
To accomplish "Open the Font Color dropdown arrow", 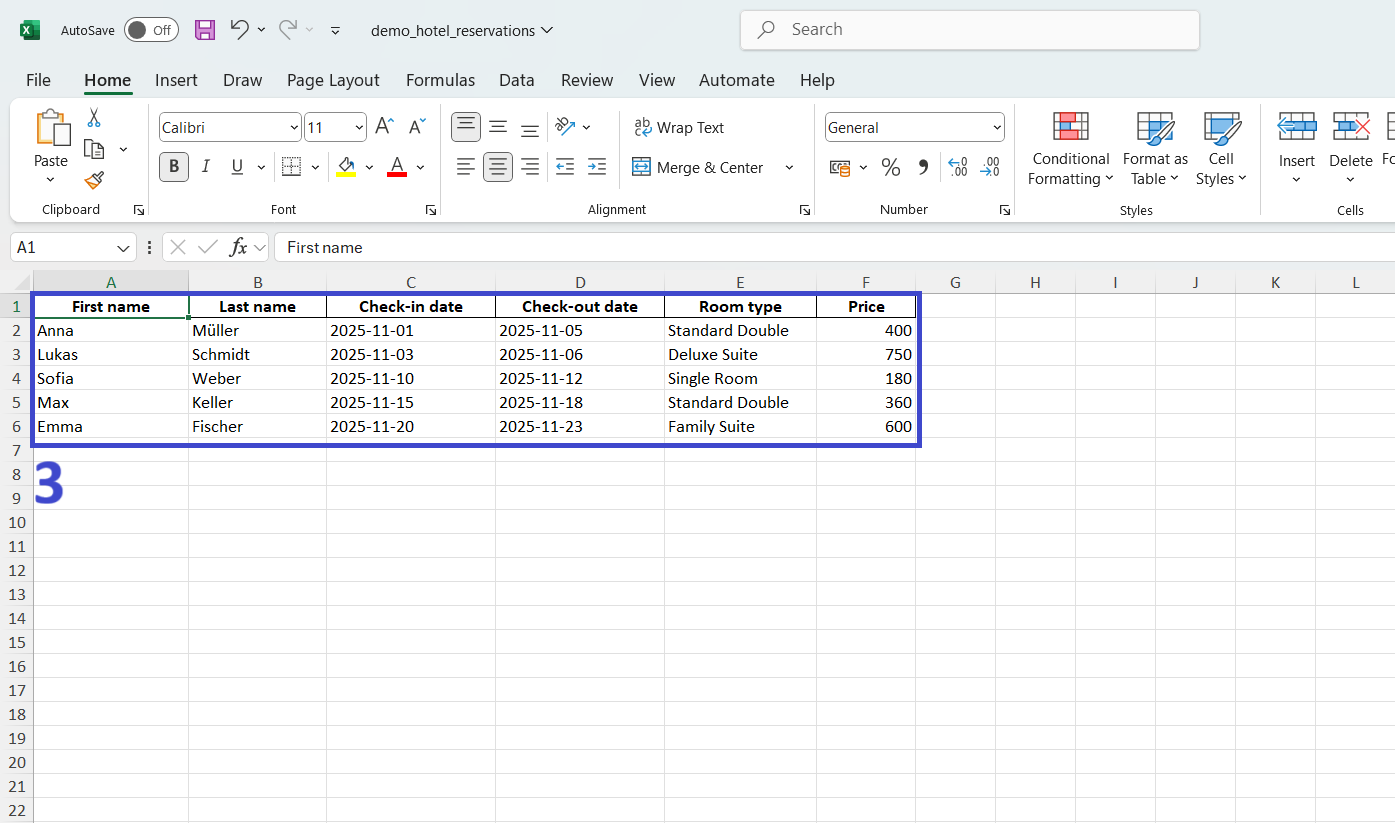I will coord(420,167).
